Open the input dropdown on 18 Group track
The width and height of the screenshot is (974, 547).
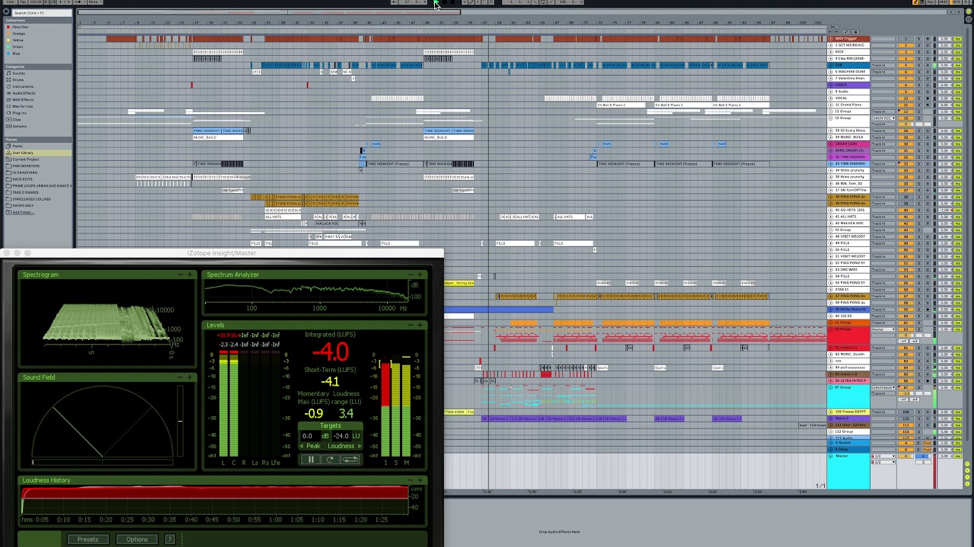pos(883,118)
